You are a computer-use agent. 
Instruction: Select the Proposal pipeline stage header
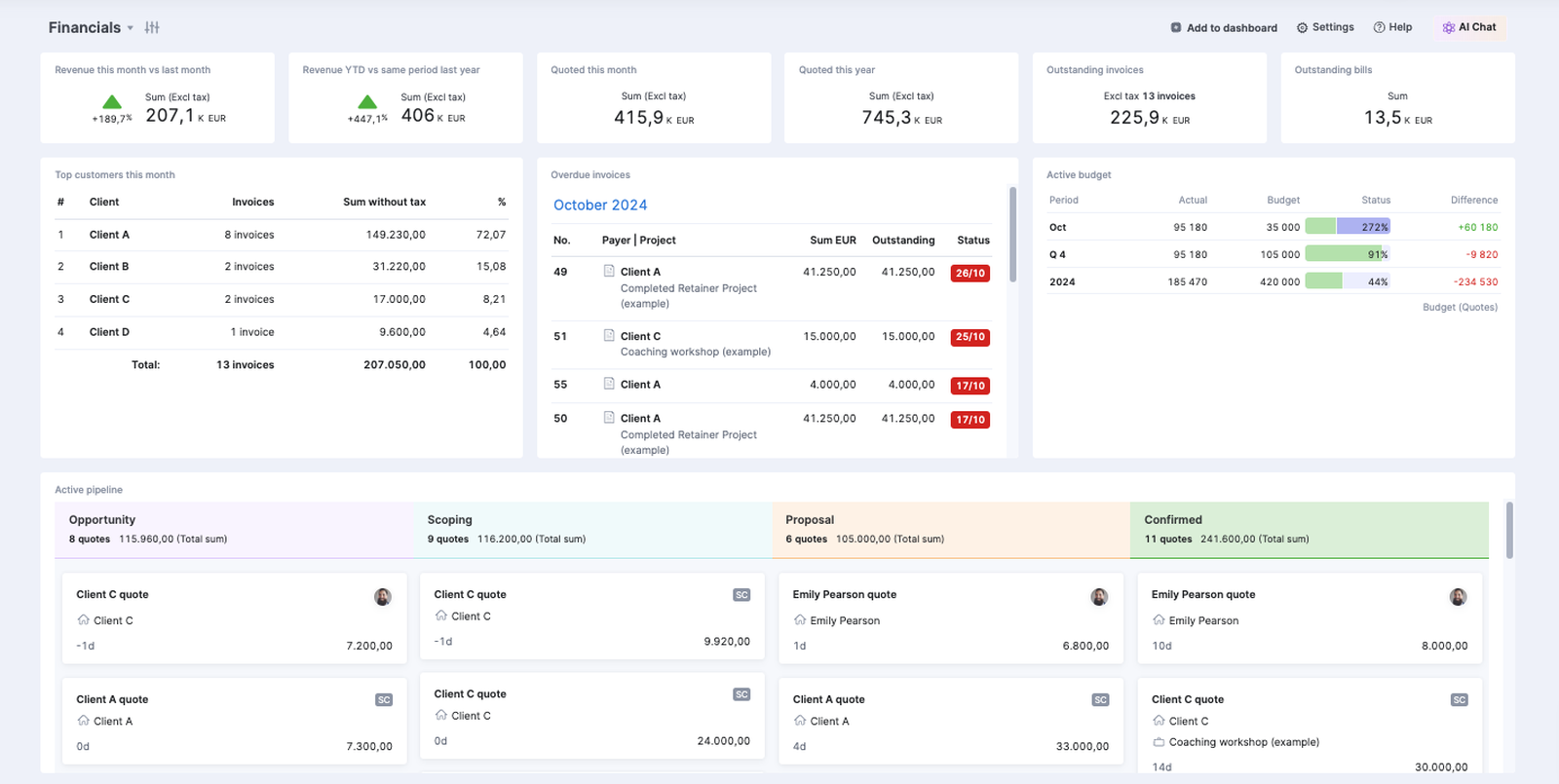(951, 530)
